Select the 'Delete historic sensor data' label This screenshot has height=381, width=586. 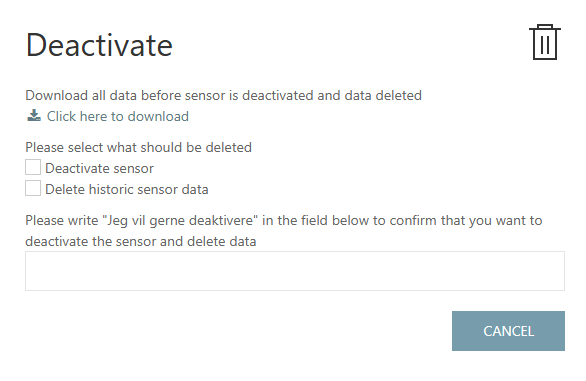[x=127, y=190]
